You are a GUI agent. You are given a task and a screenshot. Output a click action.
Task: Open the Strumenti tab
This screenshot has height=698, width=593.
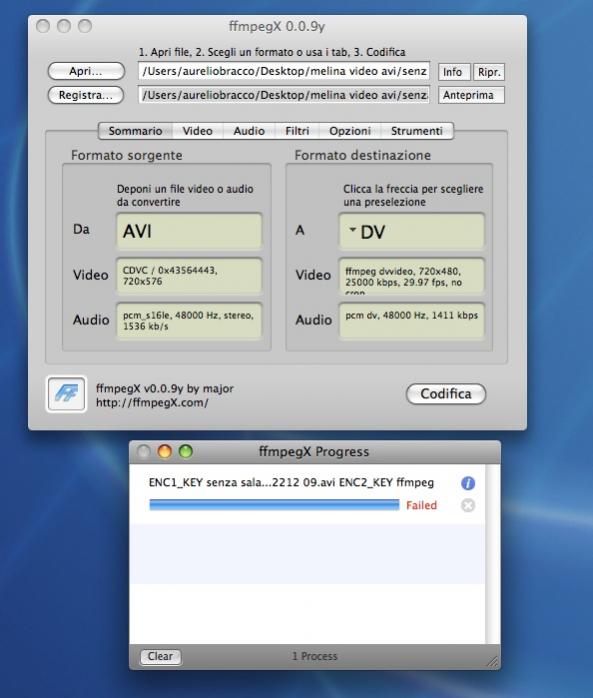click(x=417, y=131)
